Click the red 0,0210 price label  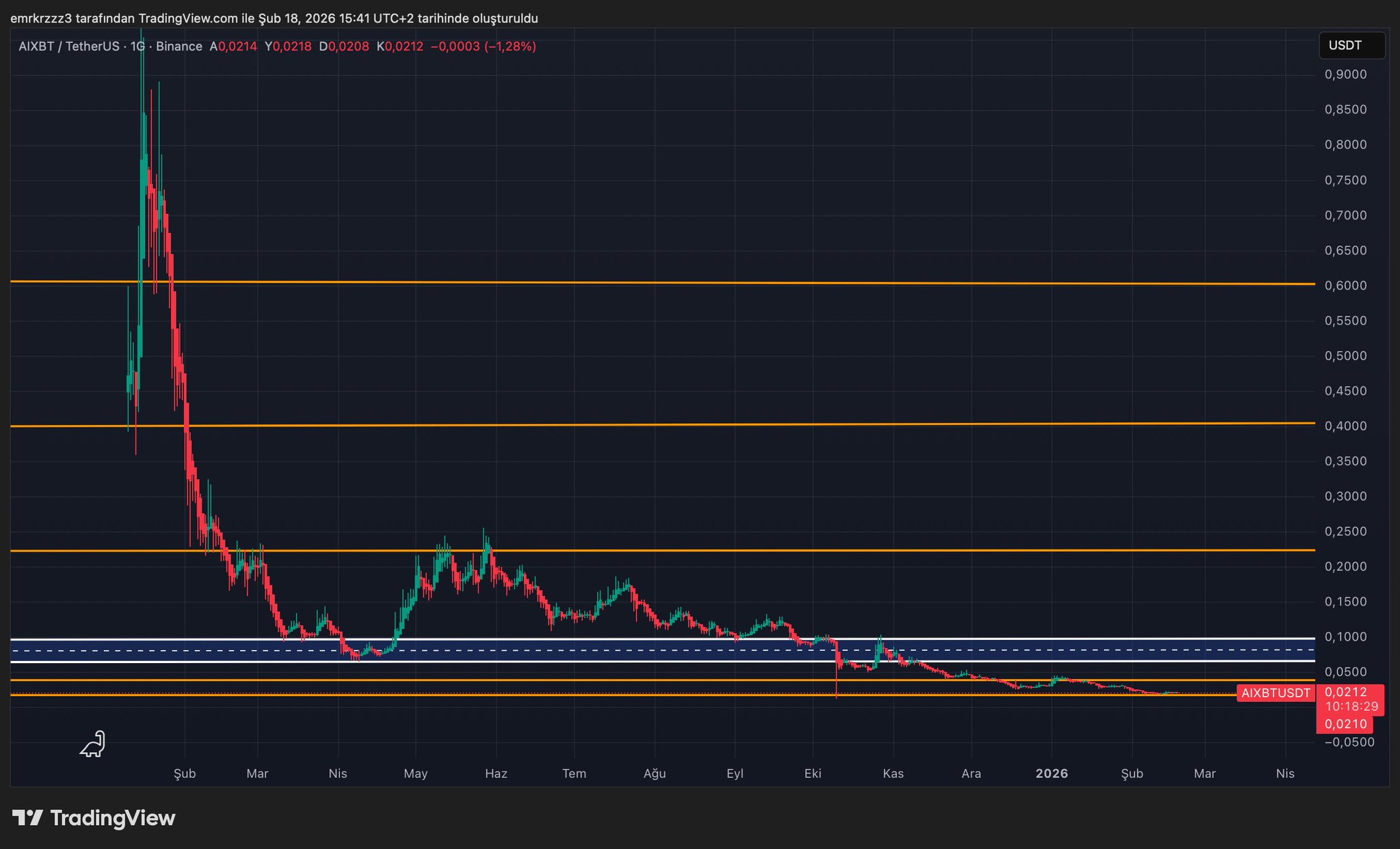pyautogui.click(x=1345, y=724)
